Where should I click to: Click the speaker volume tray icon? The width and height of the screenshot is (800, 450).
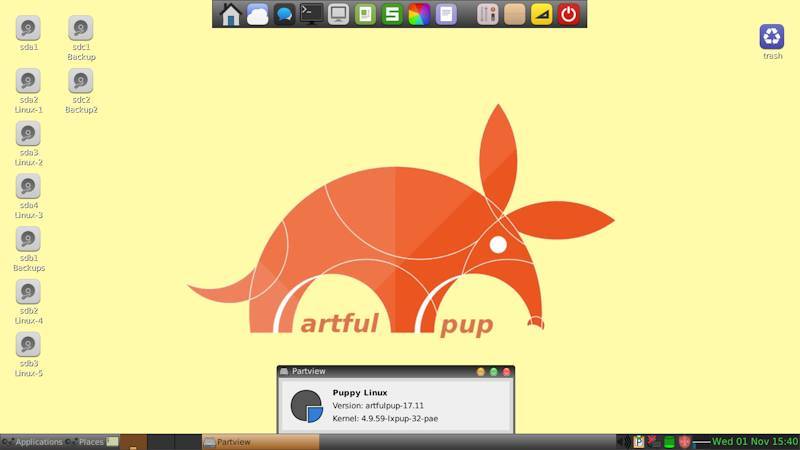(623, 442)
